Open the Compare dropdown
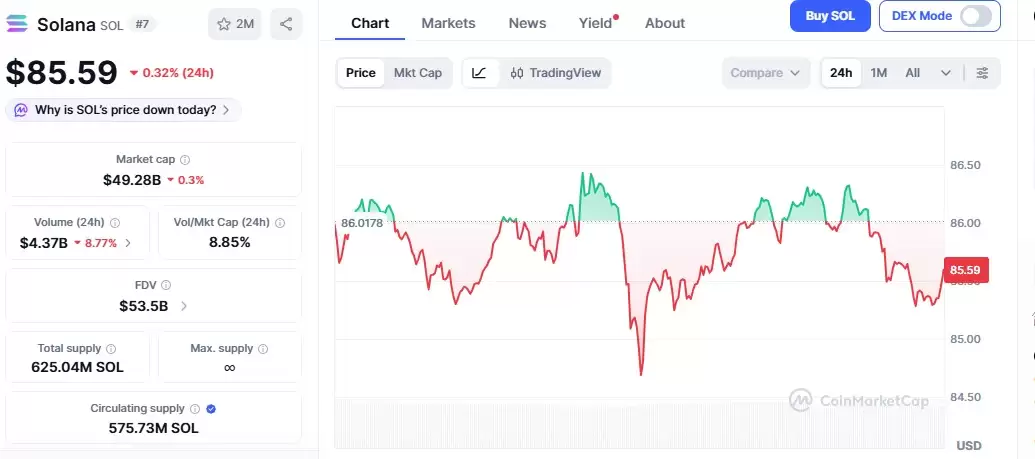 pos(765,73)
